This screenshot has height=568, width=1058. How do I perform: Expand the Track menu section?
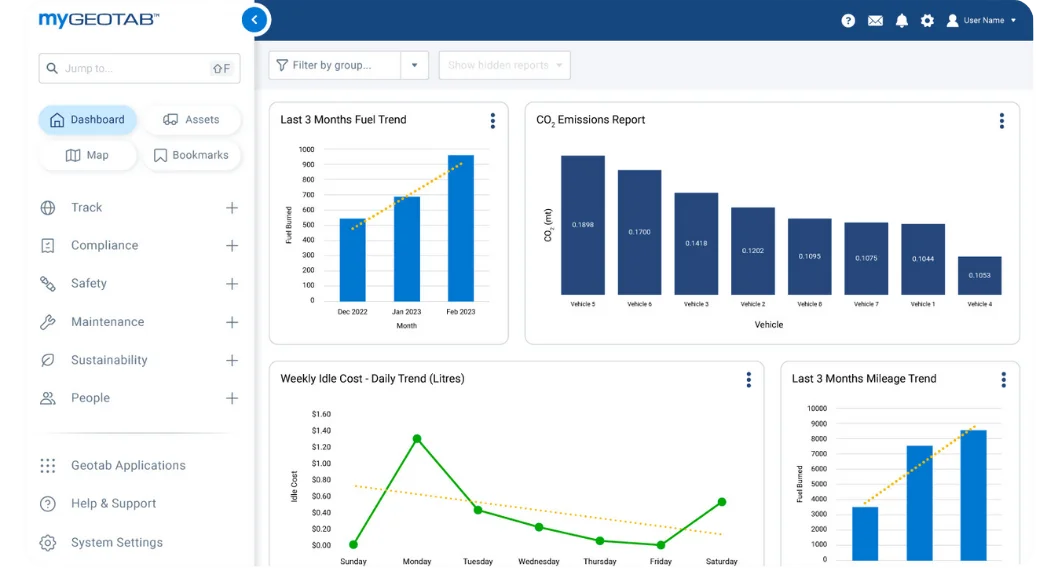pyautogui.click(x=231, y=208)
